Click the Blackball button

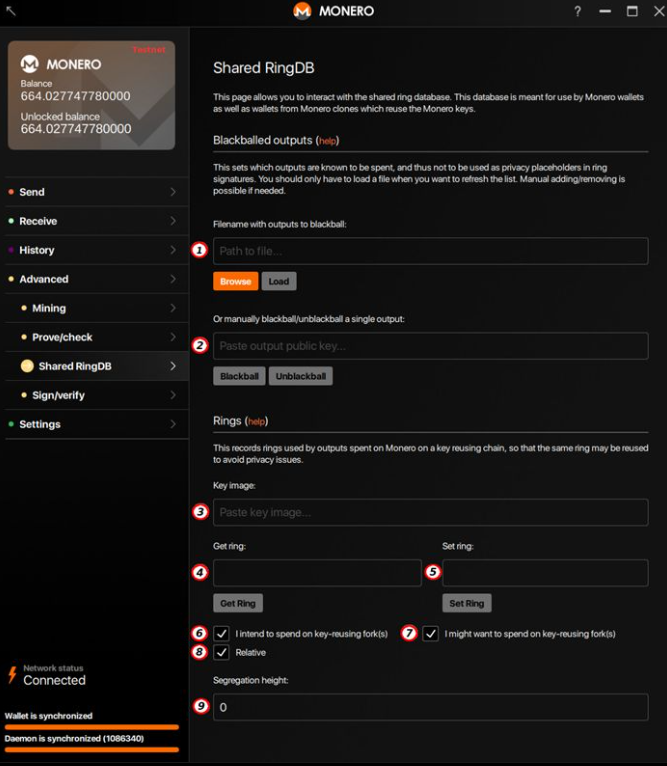pyautogui.click(x=239, y=377)
